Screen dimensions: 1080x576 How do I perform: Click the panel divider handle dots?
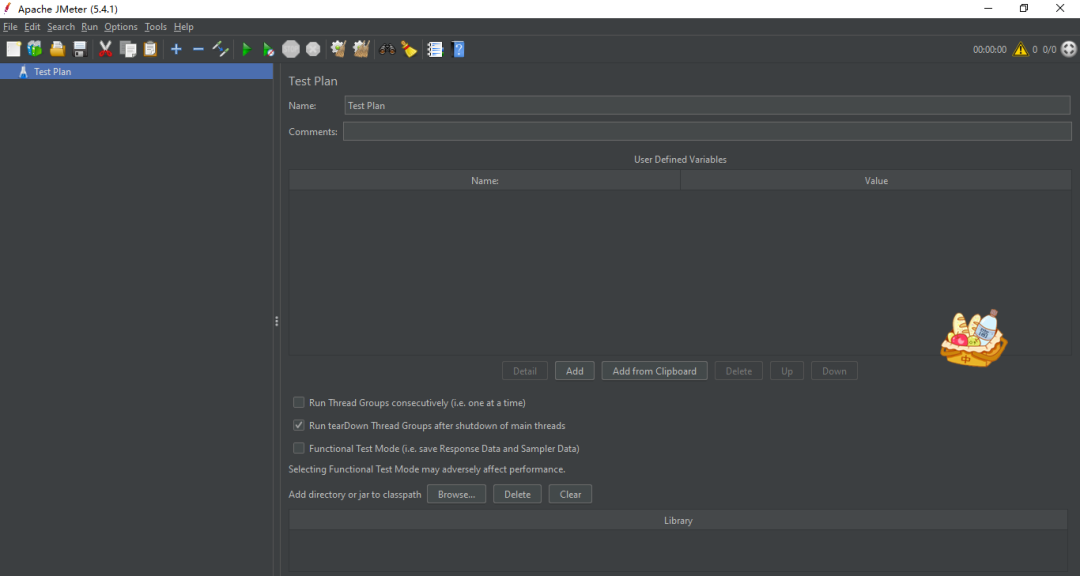coord(277,321)
